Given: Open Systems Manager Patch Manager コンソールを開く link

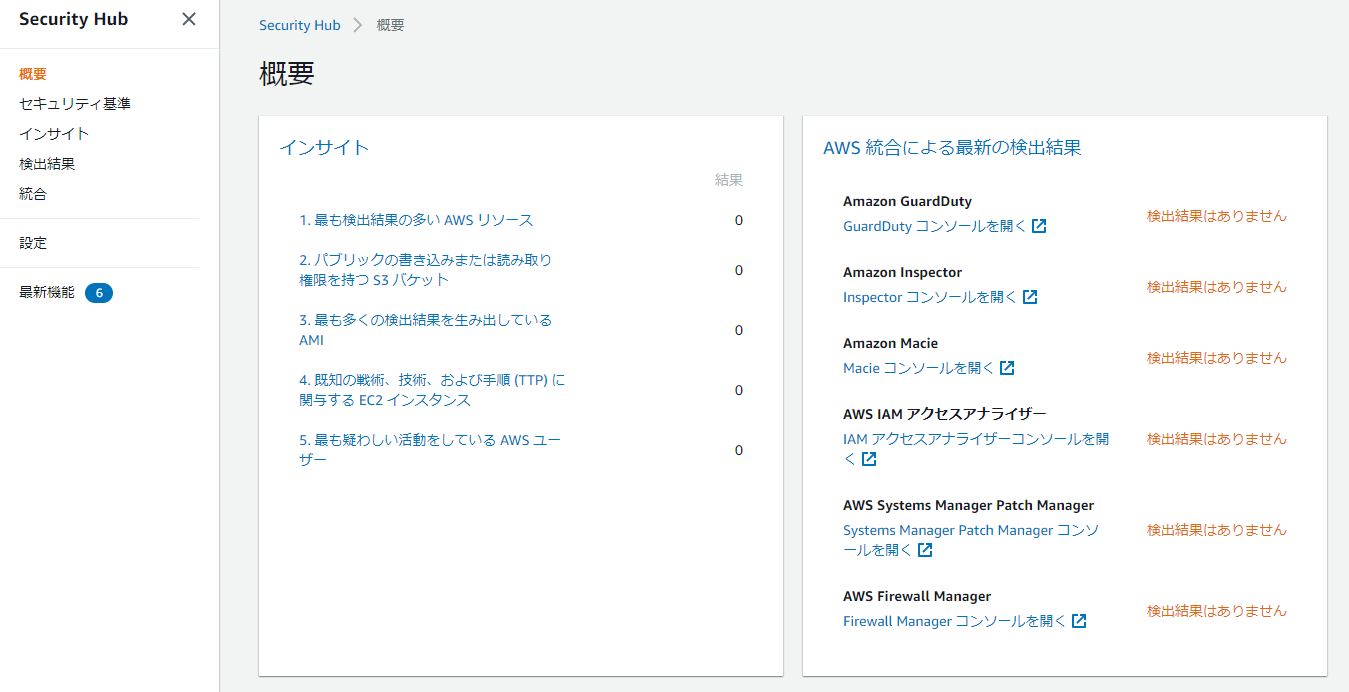Looking at the screenshot, I should (x=971, y=540).
